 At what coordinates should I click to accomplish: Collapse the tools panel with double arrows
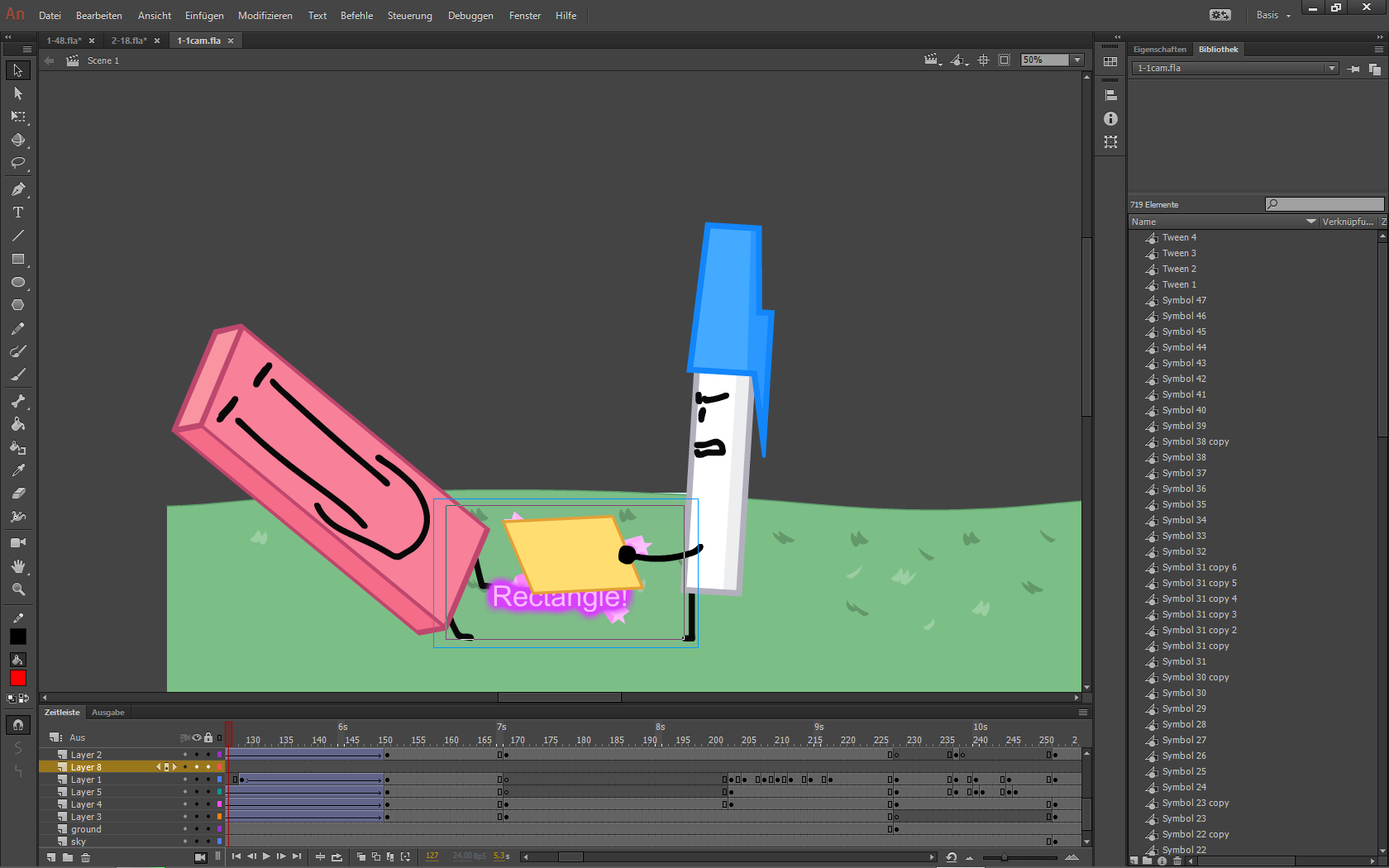[x=7, y=37]
